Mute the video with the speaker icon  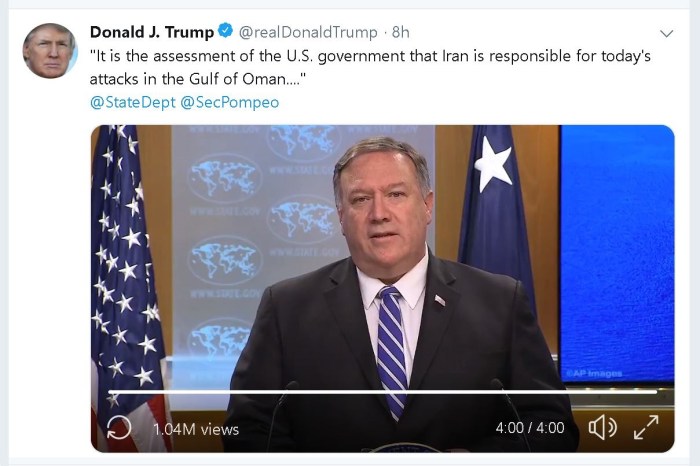tap(602, 428)
